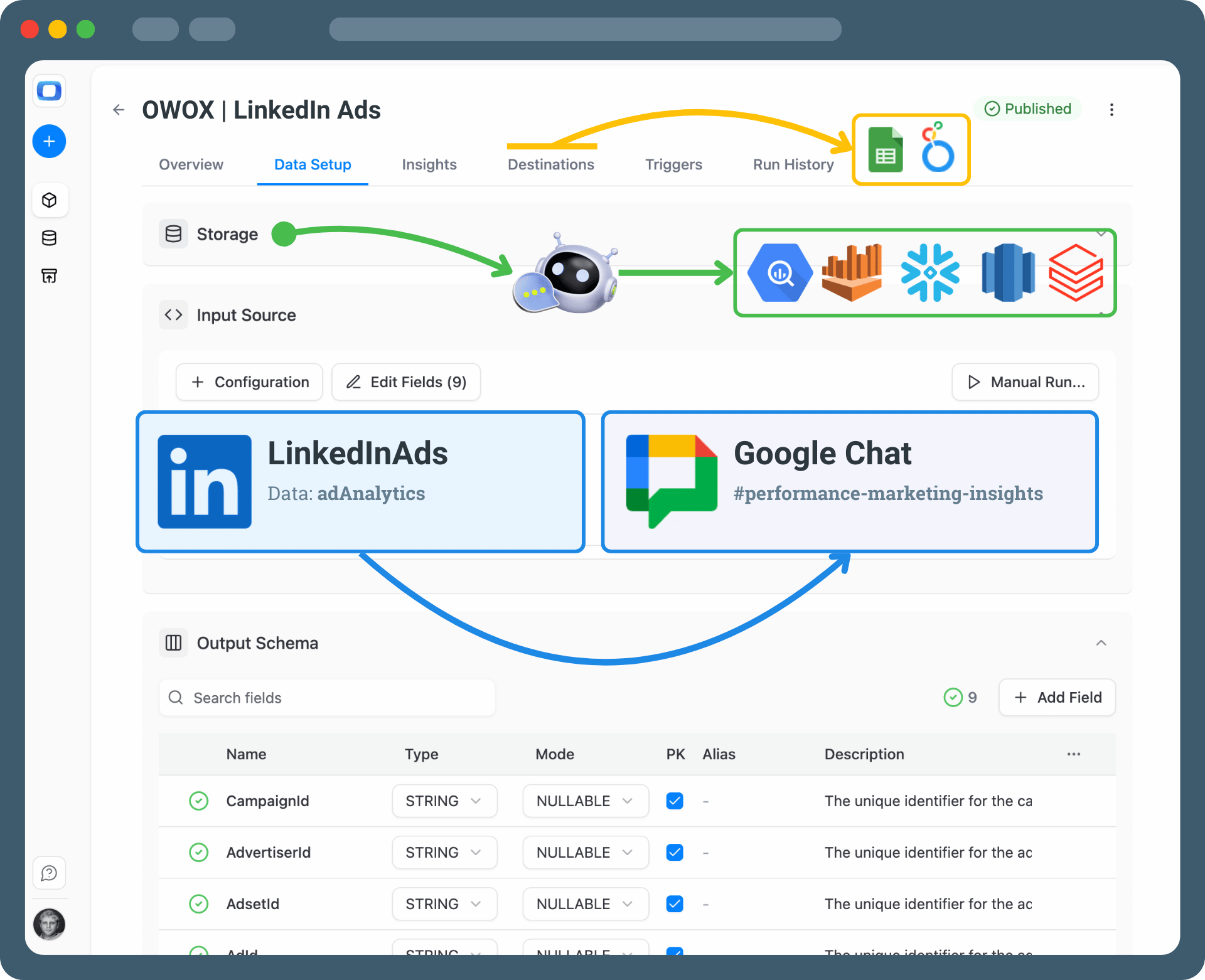1205x980 pixels.
Task: Open the help chat icon in sidebar
Action: (49, 873)
